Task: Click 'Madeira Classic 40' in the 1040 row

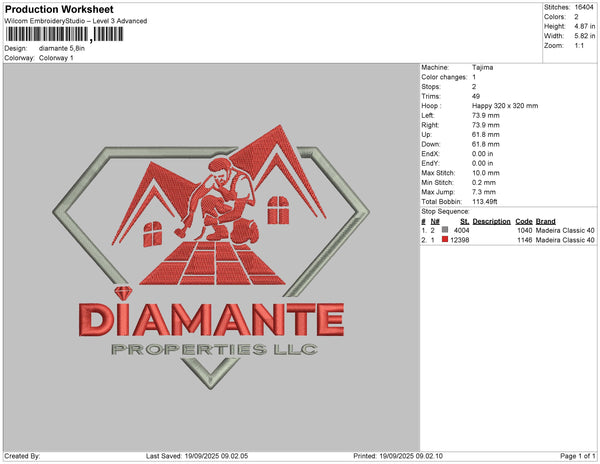Action: pyautogui.click(x=565, y=230)
